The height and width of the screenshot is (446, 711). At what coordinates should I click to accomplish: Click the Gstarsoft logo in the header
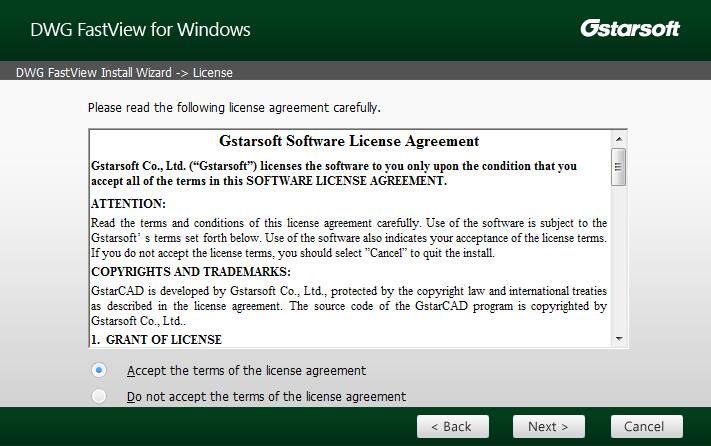629,28
